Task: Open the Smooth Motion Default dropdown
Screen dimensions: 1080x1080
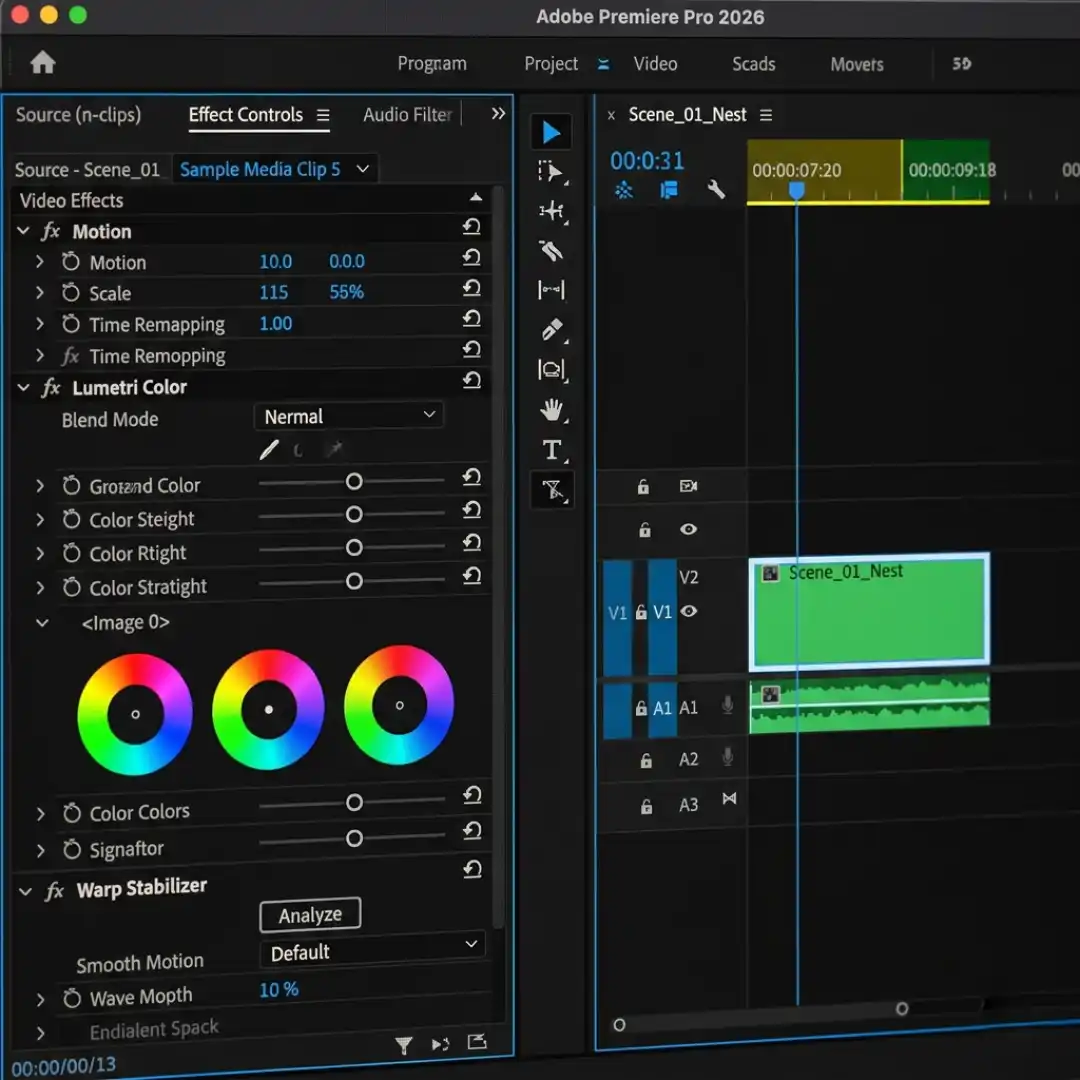Action: click(x=373, y=950)
